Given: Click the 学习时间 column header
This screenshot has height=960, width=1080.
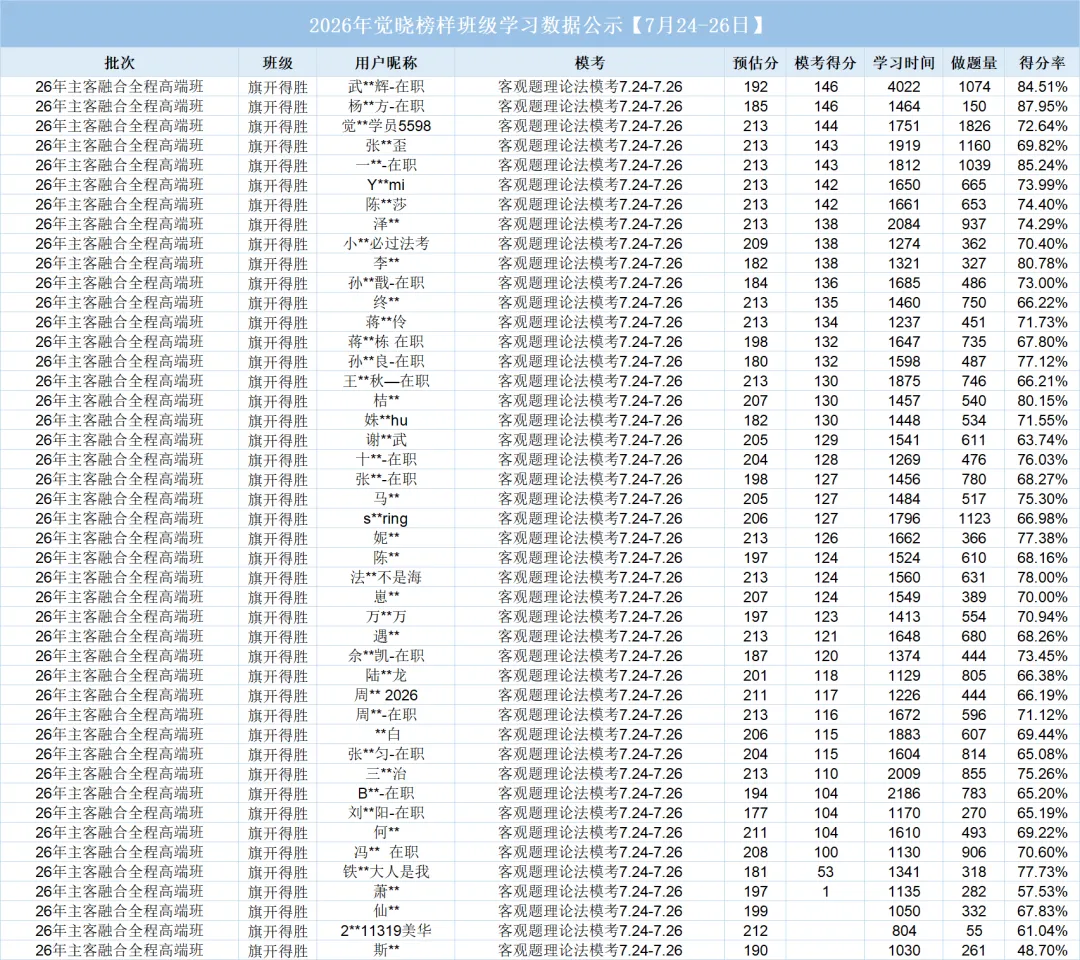Looking at the screenshot, I should (x=904, y=63).
